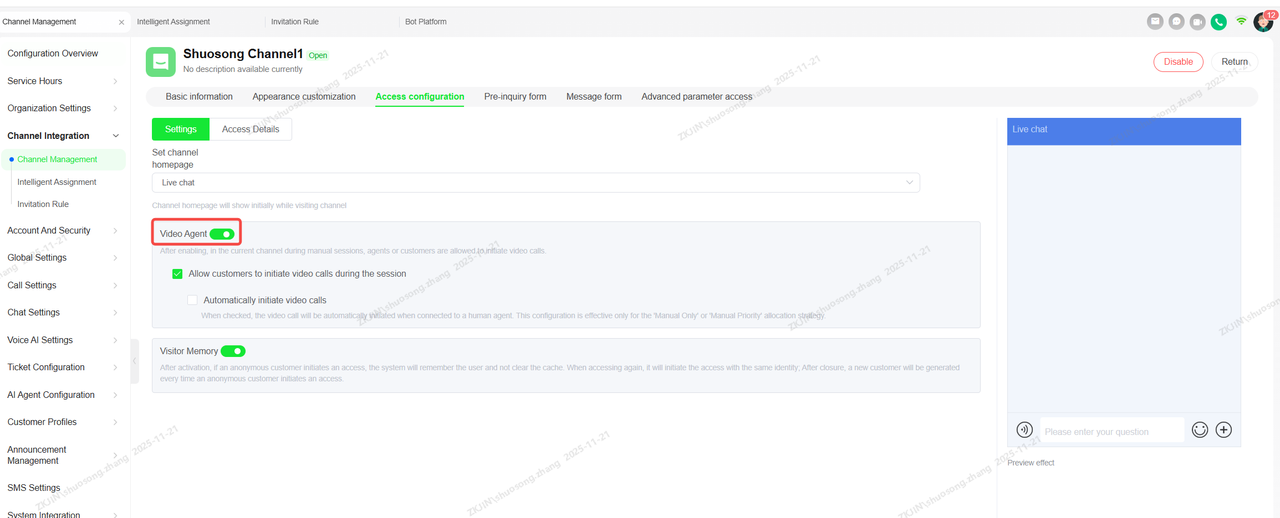Open the emoji picker in chat preview
Screen dimensions: 1280x518
pos(1199,430)
